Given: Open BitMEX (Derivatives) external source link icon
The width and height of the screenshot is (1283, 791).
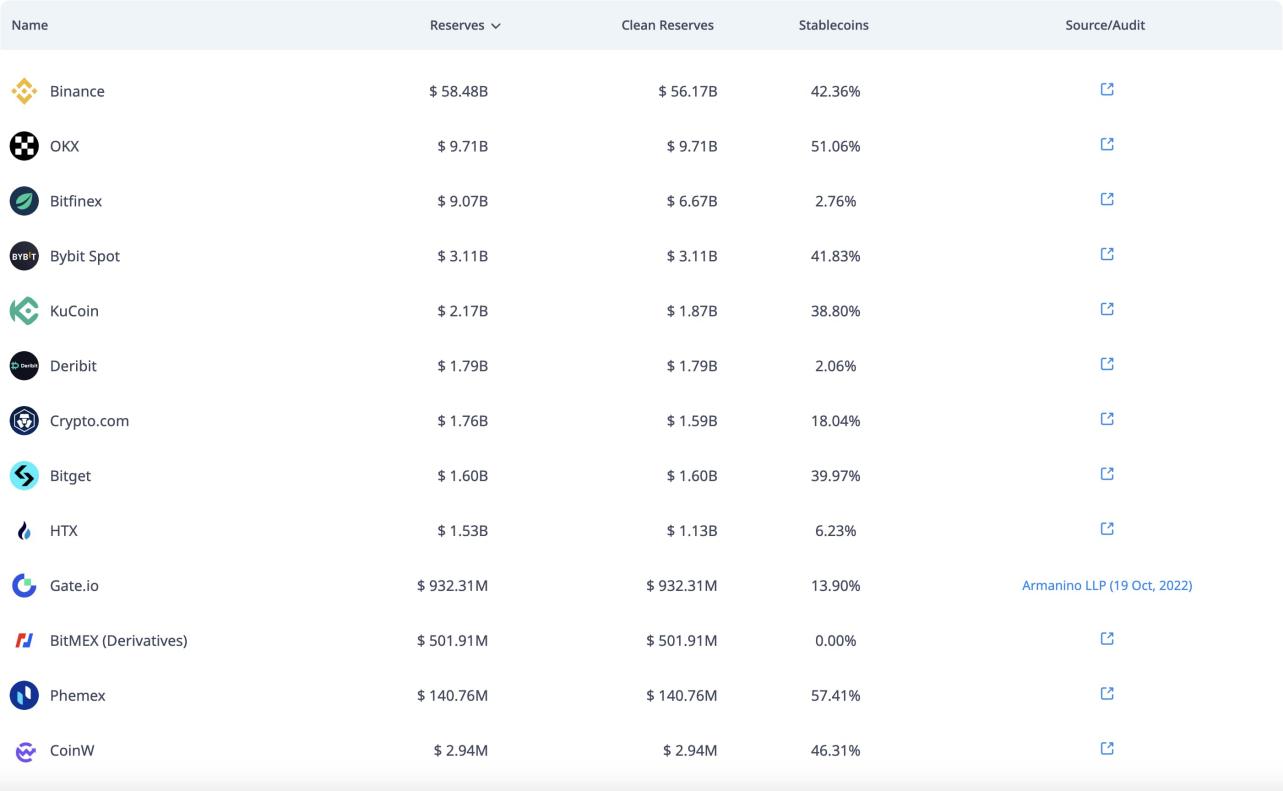Looking at the screenshot, I should [1106, 639].
